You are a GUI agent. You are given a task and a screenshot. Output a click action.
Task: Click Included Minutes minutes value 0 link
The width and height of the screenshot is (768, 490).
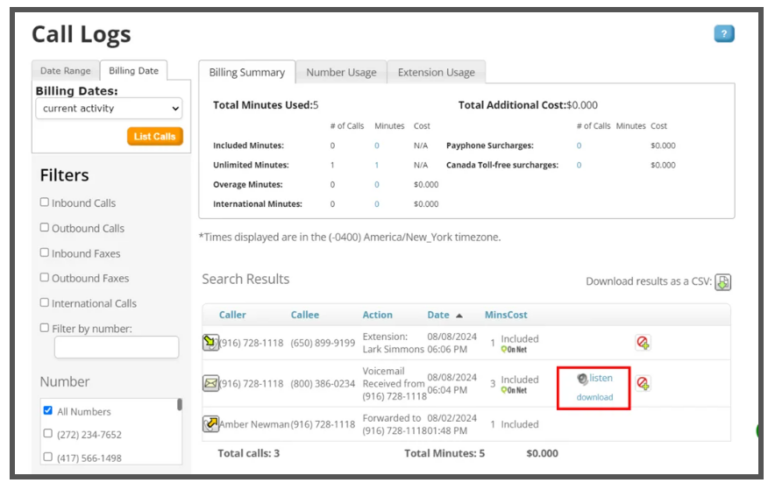tap(377, 146)
